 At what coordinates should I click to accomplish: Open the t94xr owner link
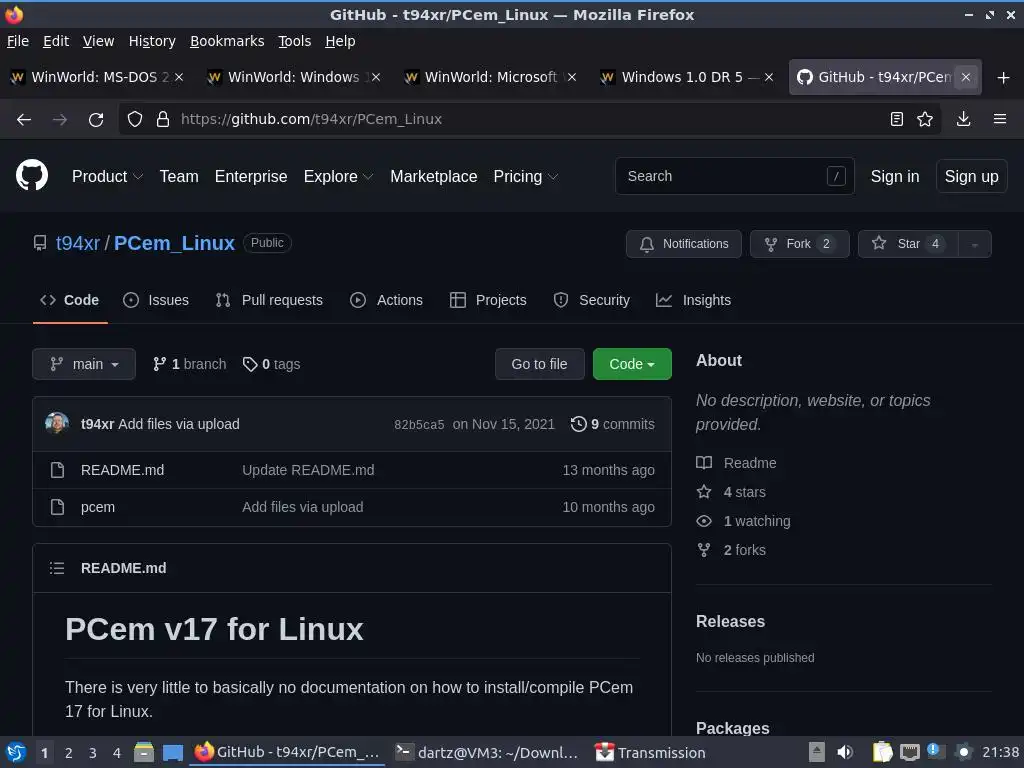click(x=78, y=244)
